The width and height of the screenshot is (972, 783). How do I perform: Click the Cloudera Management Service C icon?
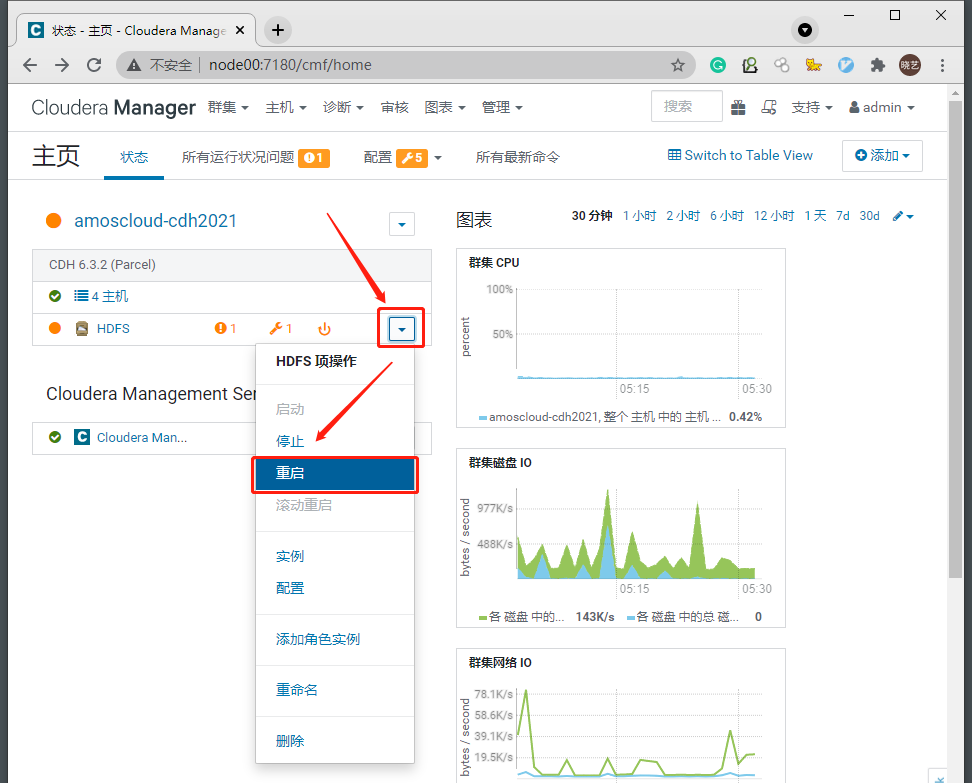click(x=82, y=437)
